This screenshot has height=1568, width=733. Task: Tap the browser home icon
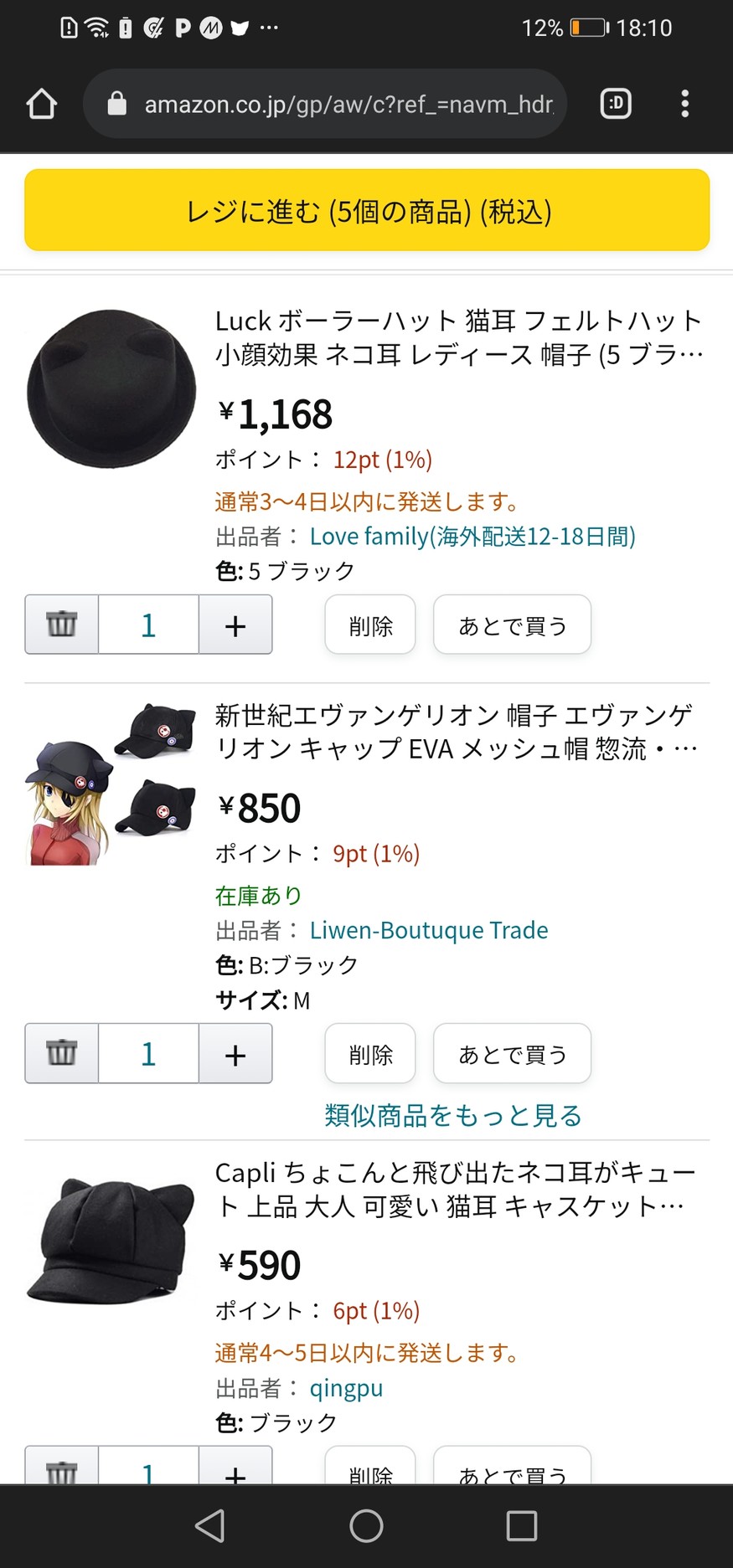(x=41, y=105)
